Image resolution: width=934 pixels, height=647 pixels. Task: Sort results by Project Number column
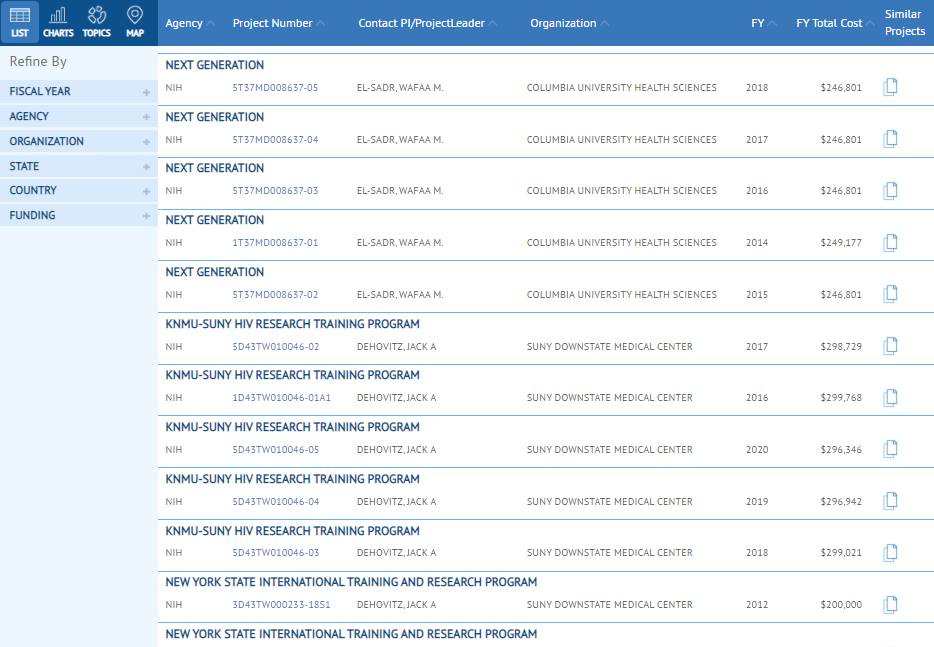pyautogui.click(x=278, y=23)
